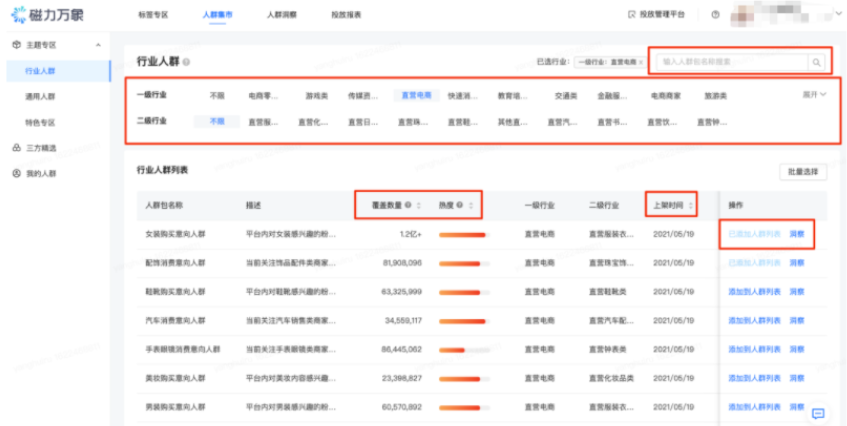Screen dimensions: 847x426
Task: Open 洞察 for 女装购买意向人群
Action: tap(797, 234)
